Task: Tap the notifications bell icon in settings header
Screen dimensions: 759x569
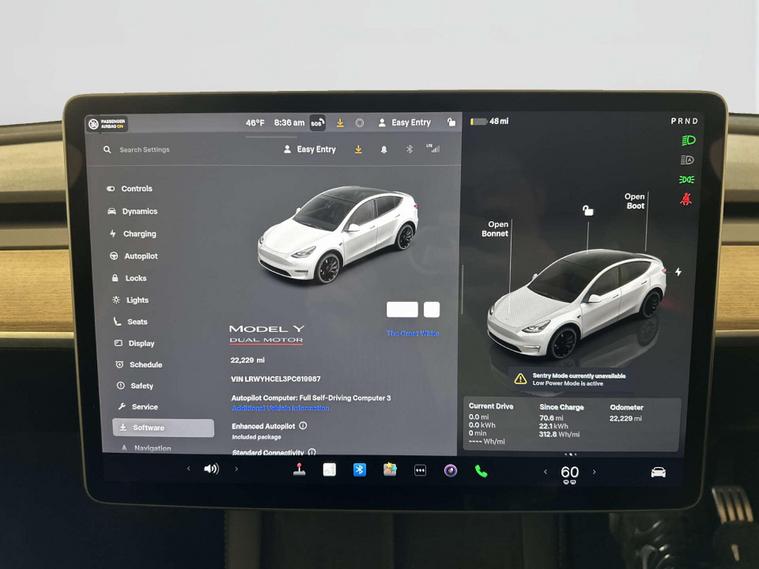Action: pos(383,150)
